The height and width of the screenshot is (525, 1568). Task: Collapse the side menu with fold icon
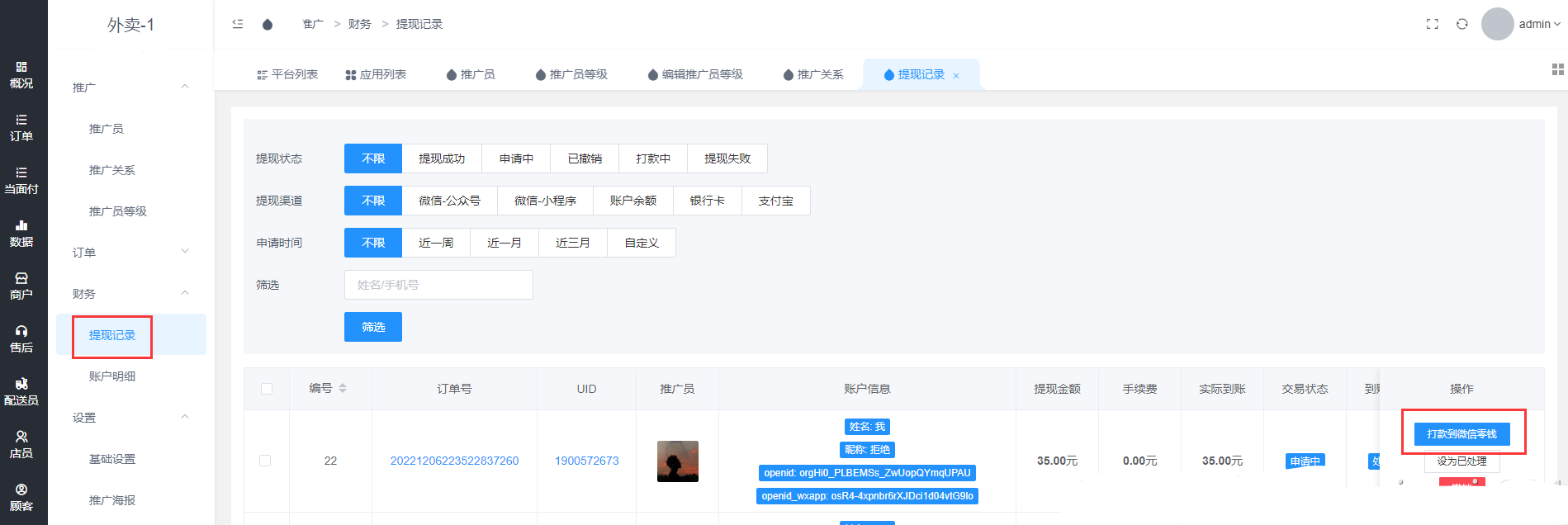click(238, 24)
